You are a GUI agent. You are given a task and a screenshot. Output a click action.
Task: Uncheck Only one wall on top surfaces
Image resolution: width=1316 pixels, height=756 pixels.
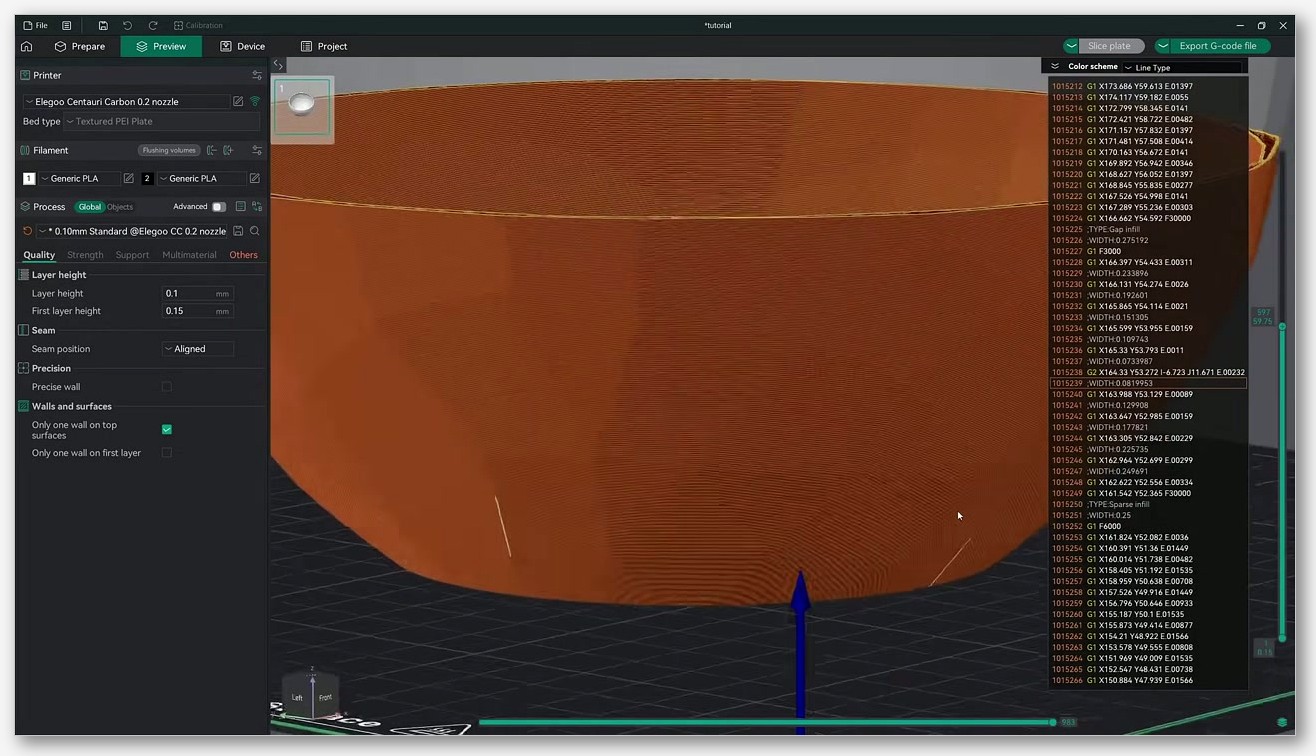[x=167, y=429]
